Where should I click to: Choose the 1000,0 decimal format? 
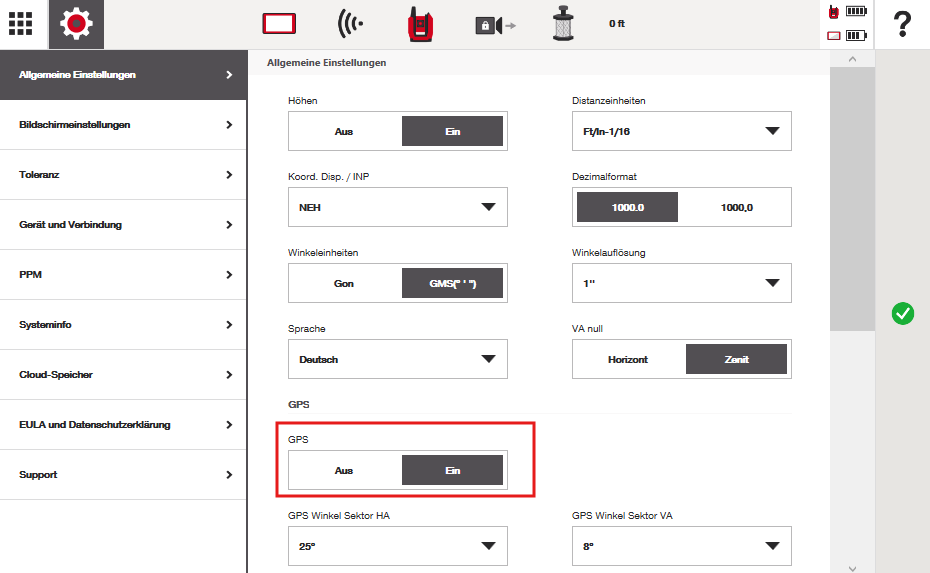click(736, 207)
